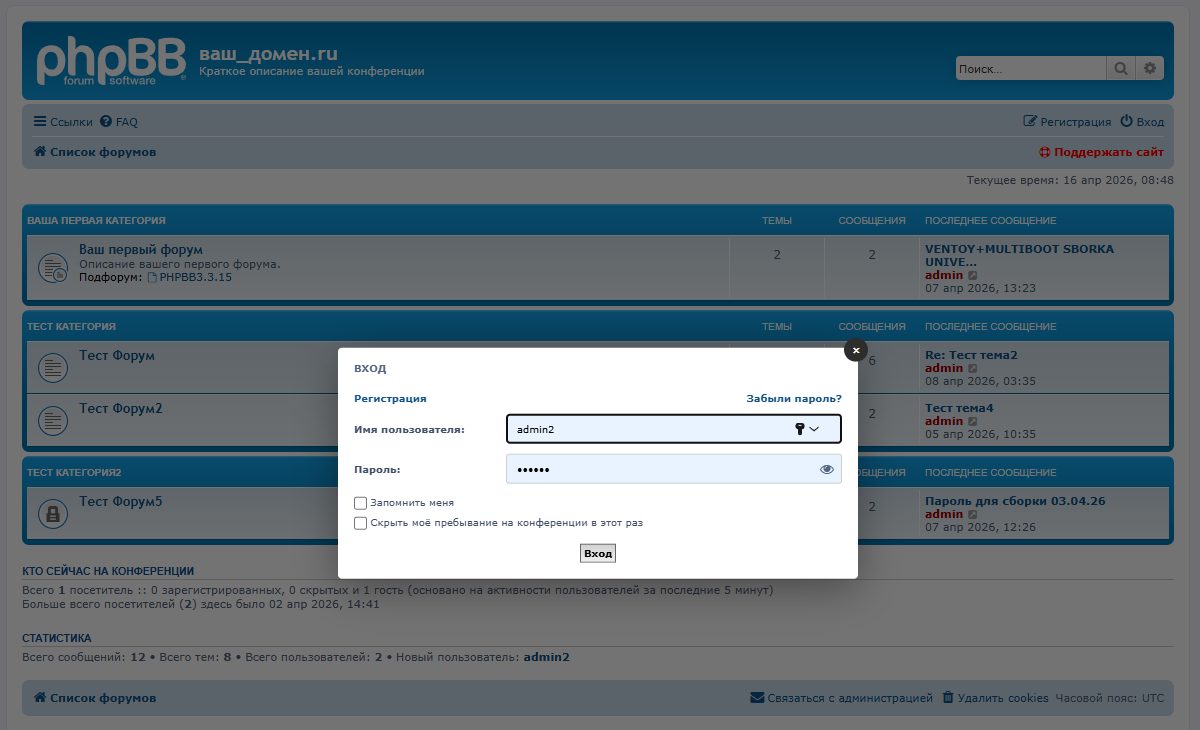The image size is (1200, 730).
Task: Click the Тест Форум5 locked forum icon
Action: coord(52,514)
